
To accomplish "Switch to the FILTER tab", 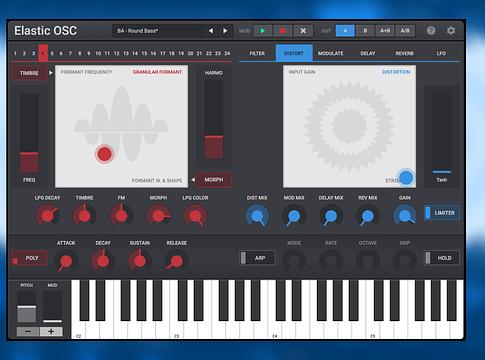I will 257,53.
